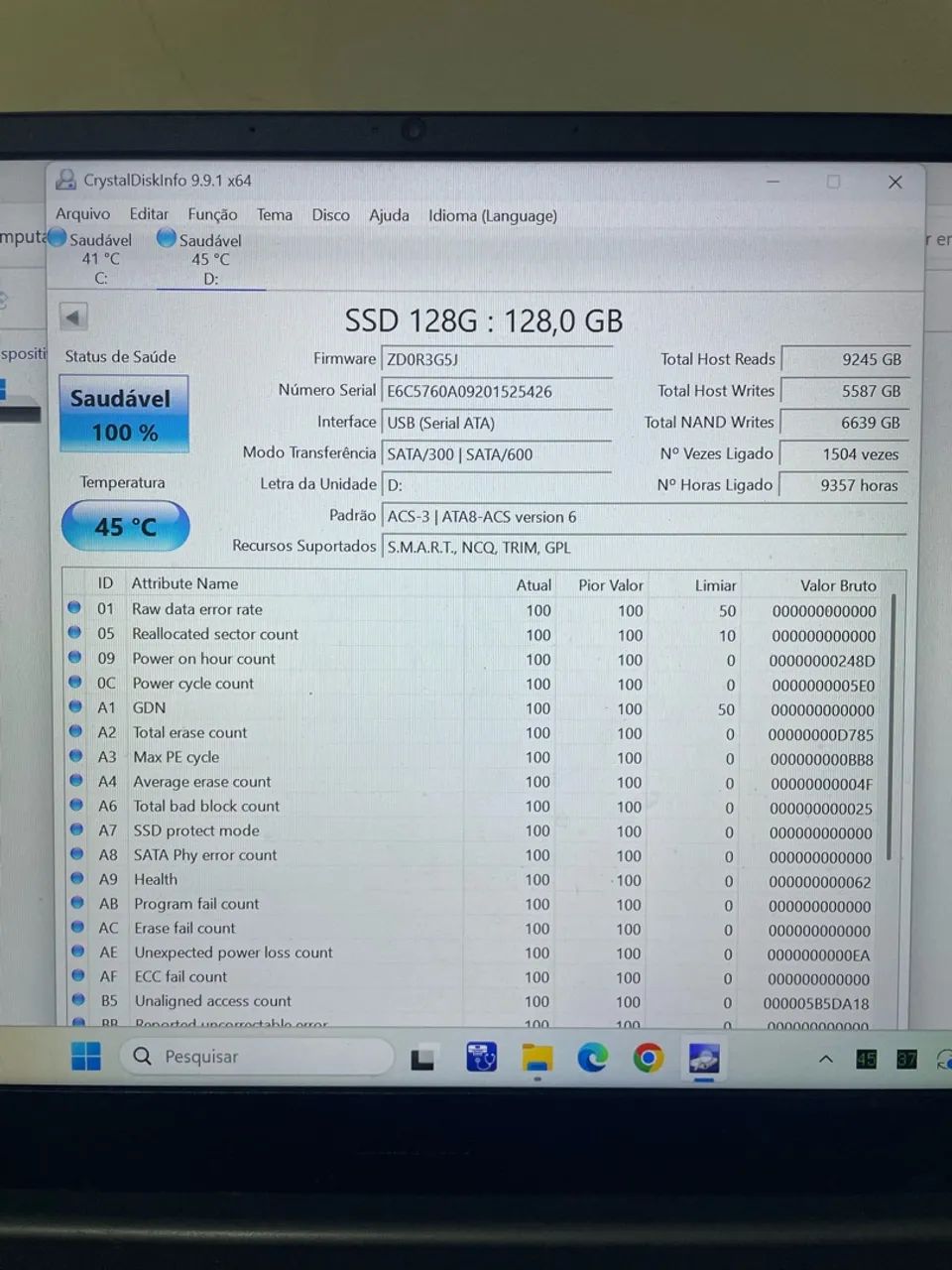Open Task View from the taskbar

[x=423, y=1059]
